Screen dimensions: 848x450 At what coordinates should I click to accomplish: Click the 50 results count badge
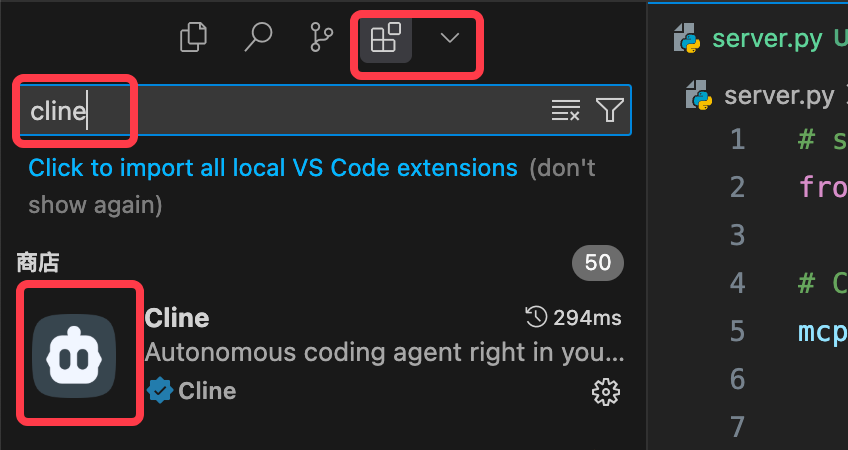tap(598, 263)
